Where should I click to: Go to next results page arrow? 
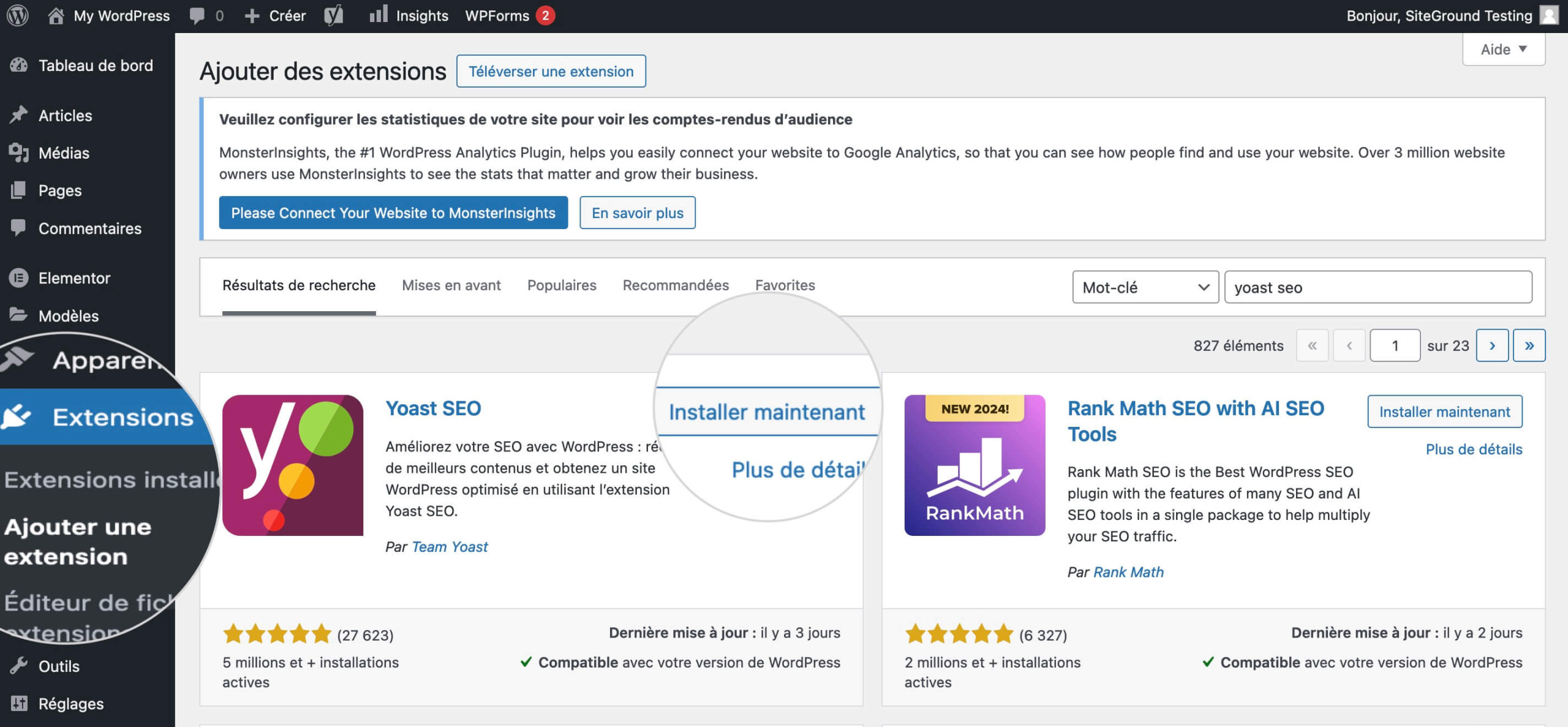click(1492, 345)
